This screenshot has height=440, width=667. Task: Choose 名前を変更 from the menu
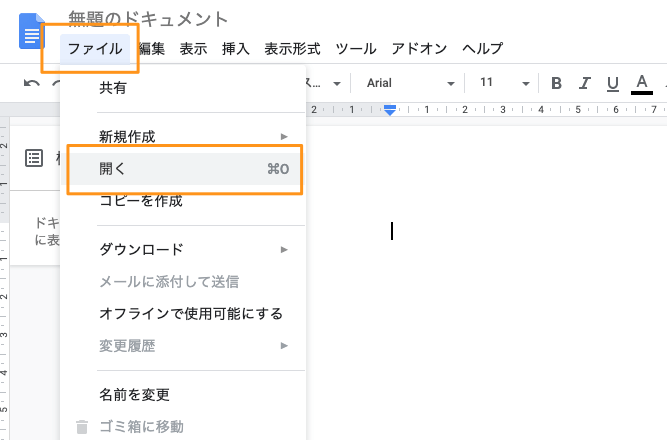[x=134, y=394]
